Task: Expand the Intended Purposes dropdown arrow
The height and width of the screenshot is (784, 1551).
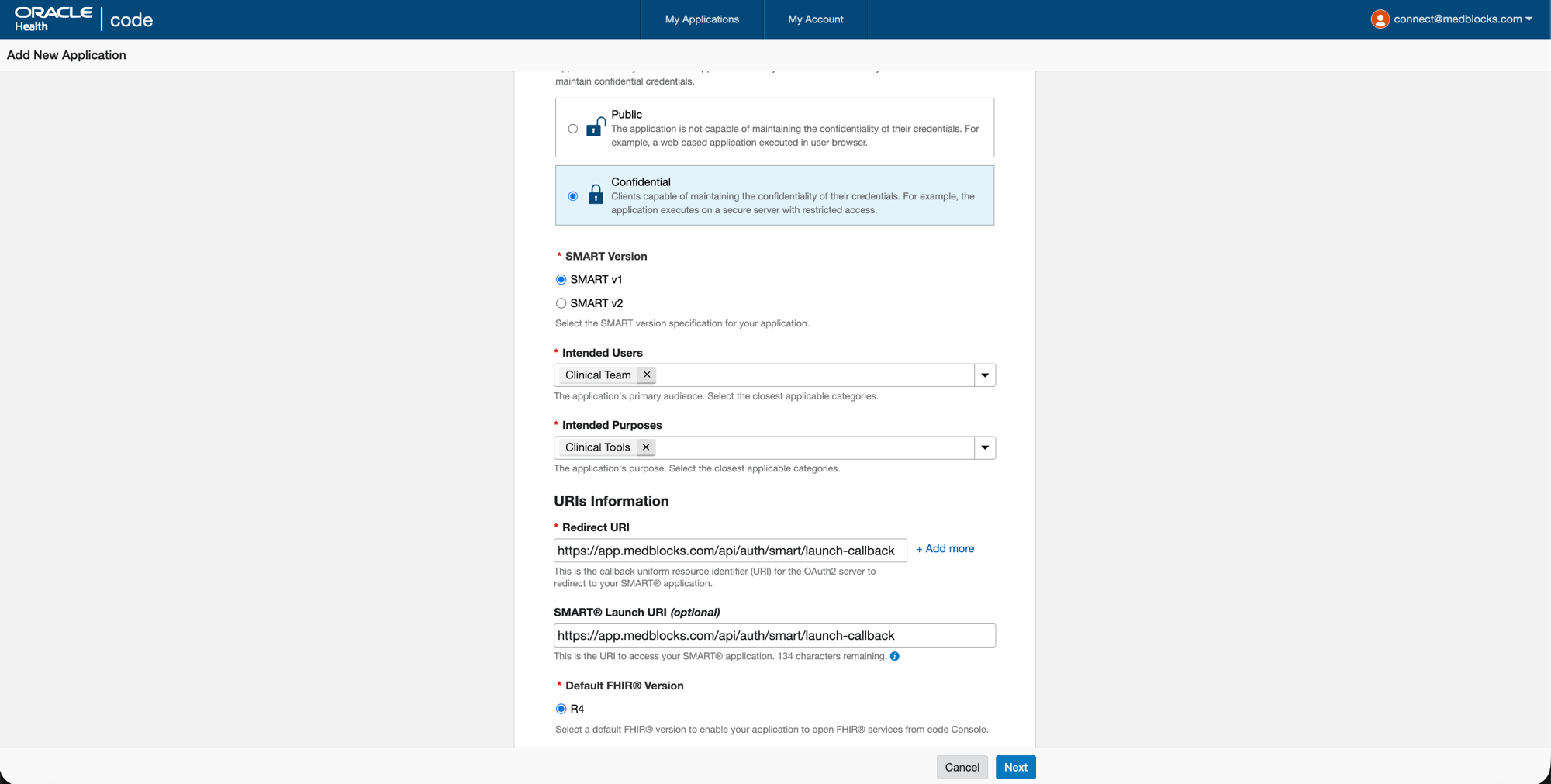Action: [x=985, y=447]
